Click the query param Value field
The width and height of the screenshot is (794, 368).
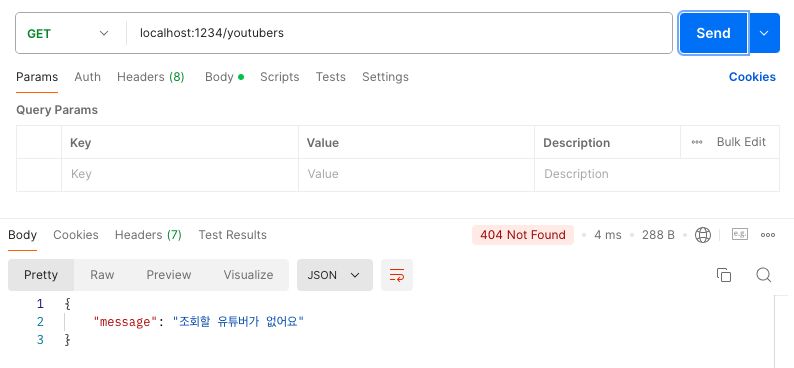point(416,175)
